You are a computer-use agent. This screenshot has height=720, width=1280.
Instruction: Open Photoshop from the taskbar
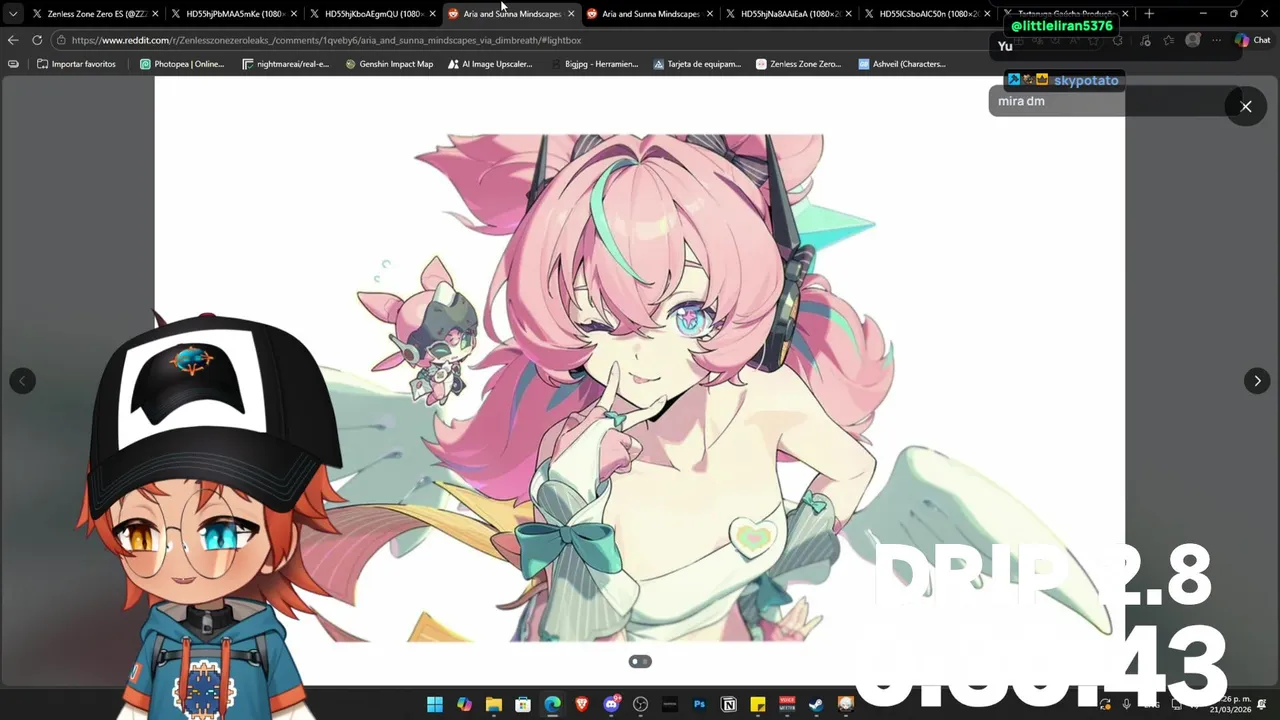(x=700, y=705)
